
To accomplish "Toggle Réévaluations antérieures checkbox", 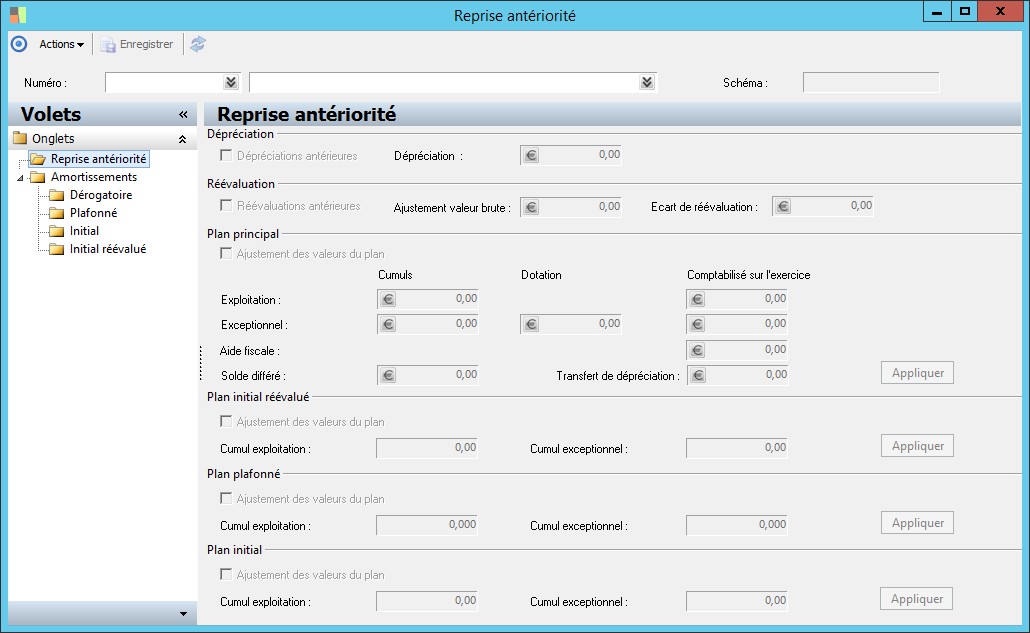I will (226, 206).
